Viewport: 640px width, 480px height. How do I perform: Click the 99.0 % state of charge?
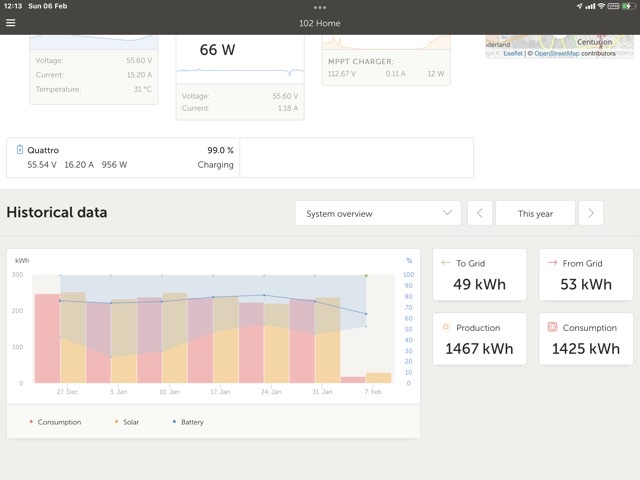tap(220, 150)
